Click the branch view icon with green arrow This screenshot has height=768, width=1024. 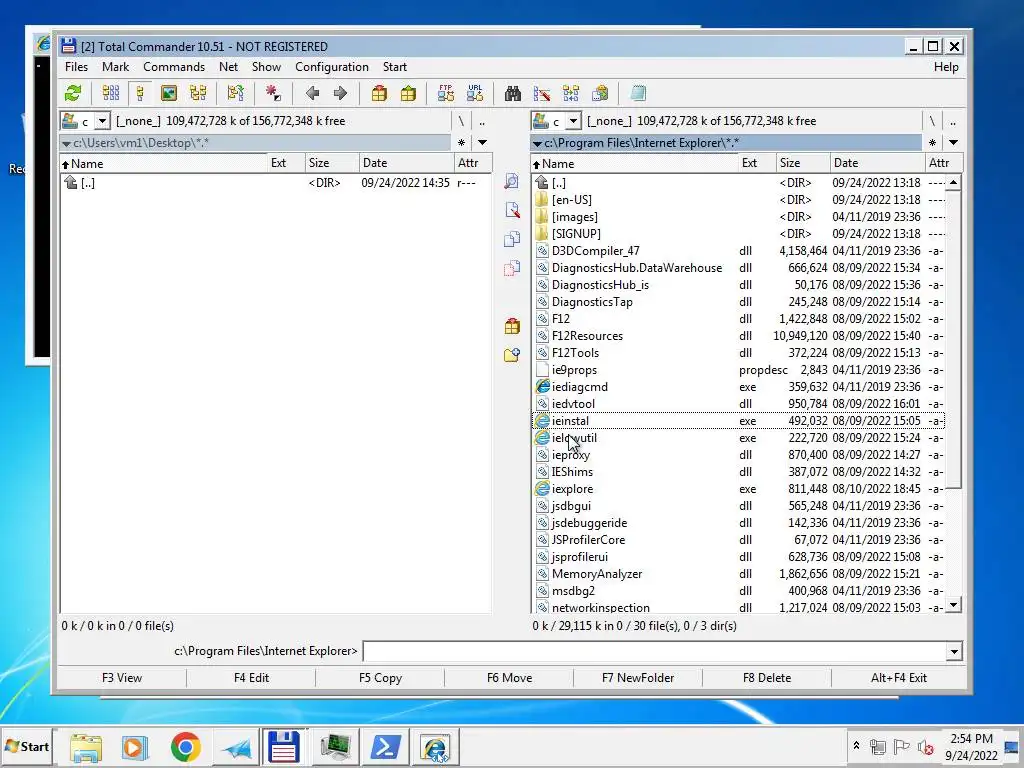tap(236, 93)
